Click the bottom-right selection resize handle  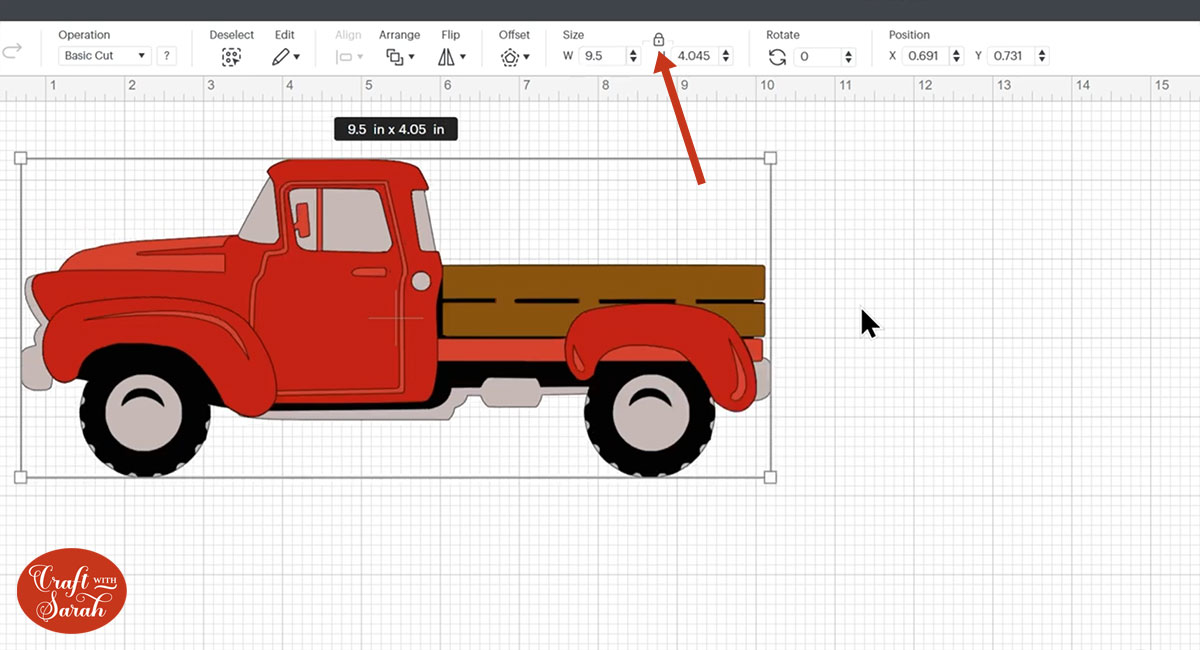click(770, 477)
